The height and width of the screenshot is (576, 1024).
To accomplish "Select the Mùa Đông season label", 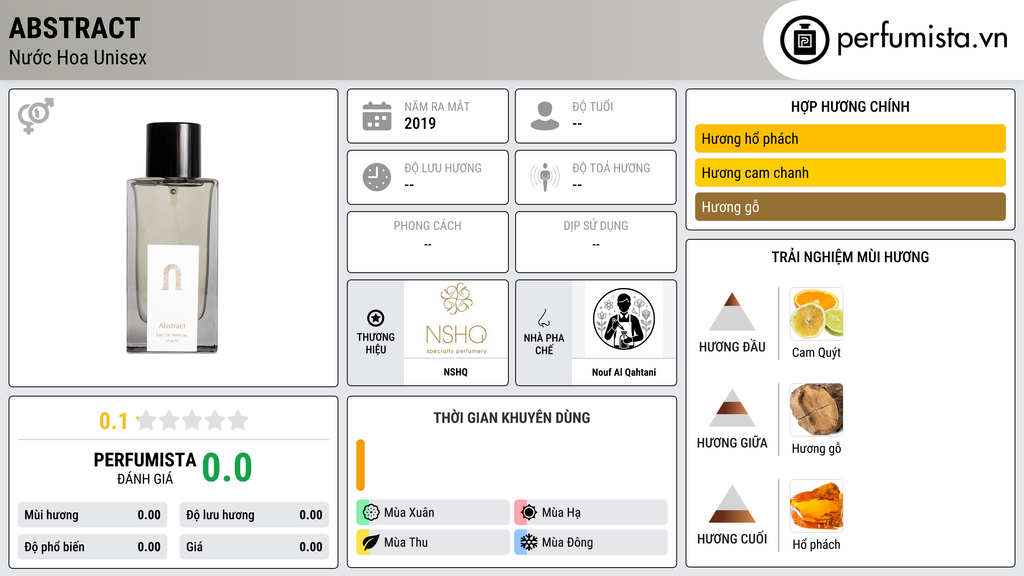I will point(567,542).
